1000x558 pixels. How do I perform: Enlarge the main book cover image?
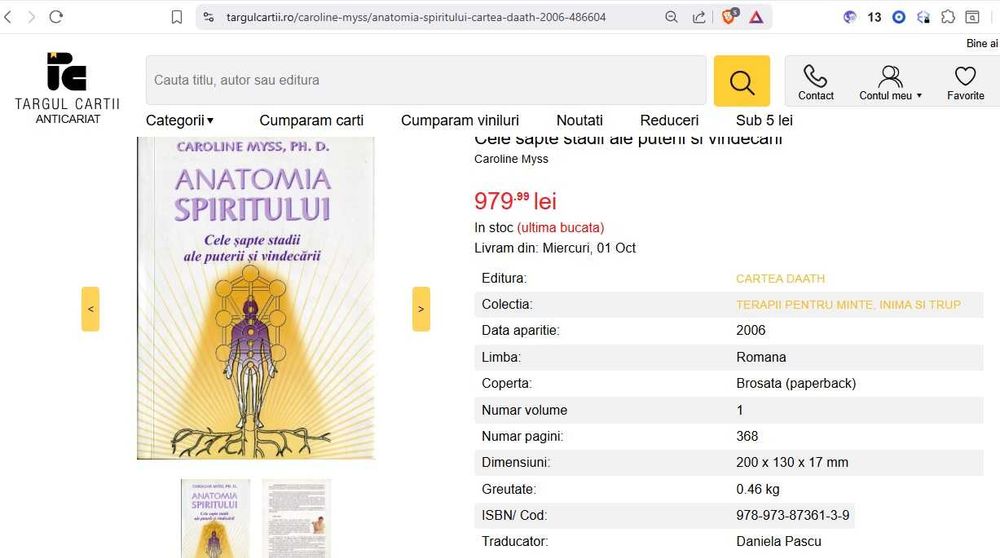256,298
